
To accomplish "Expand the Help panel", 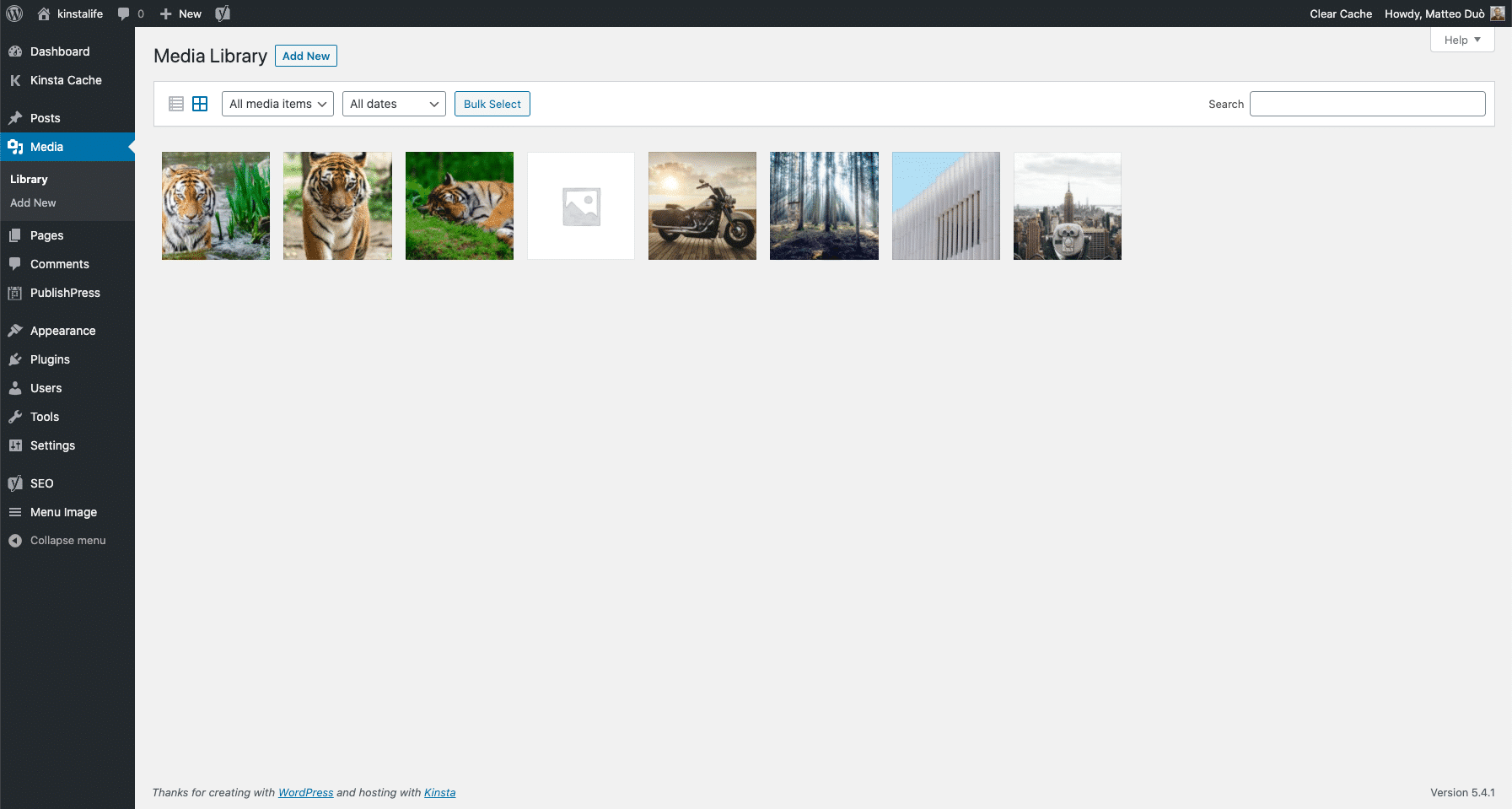I will coord(1461,40).
